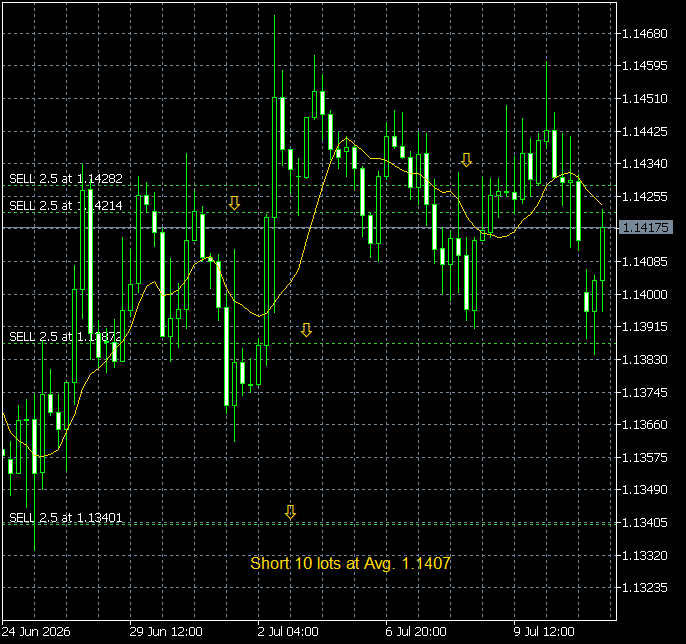
Task: Click the 1.13405 price scale label
Action: [645, 522]
